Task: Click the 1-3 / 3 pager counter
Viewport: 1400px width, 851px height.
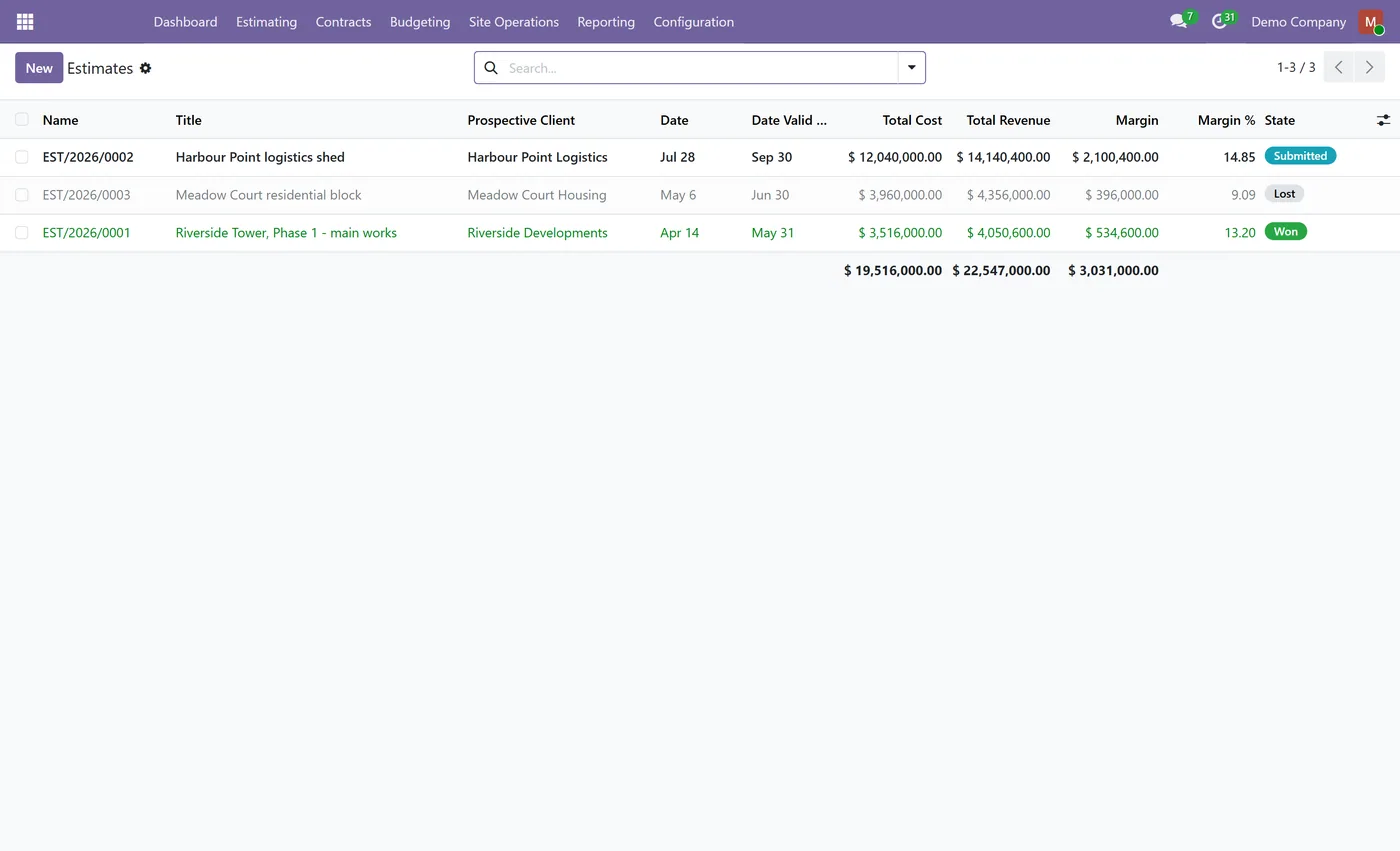Action: click(x=1296, y=68)
